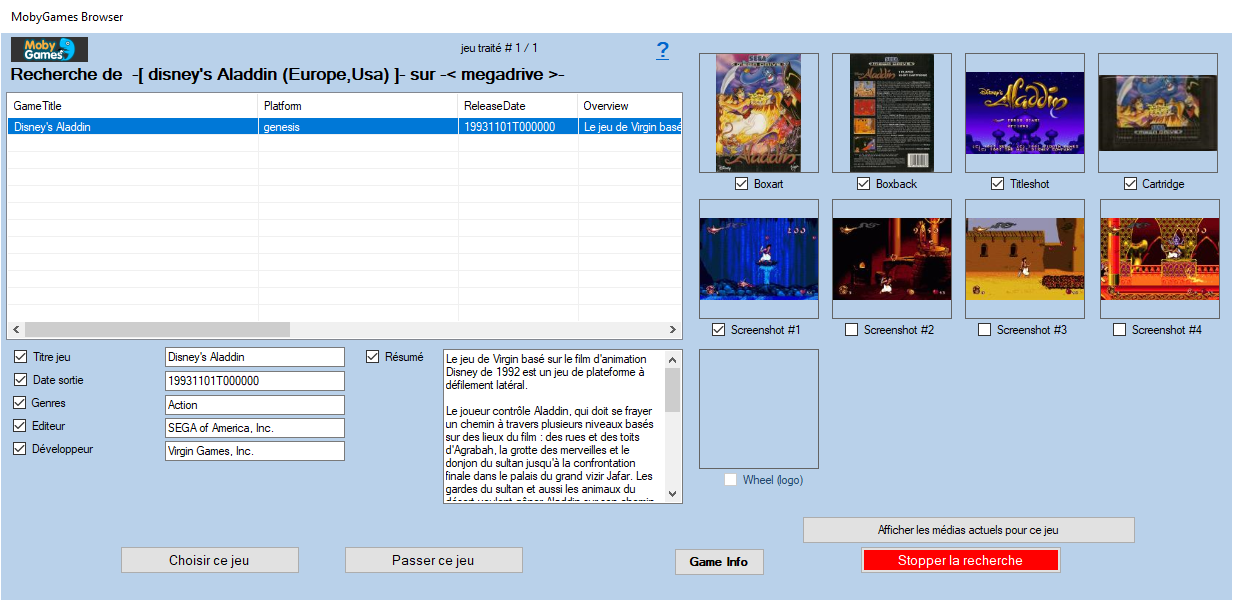Screen dimensions: 1233x601
Task: Disable the Développeur checkbox
Action: click(21, 449)
